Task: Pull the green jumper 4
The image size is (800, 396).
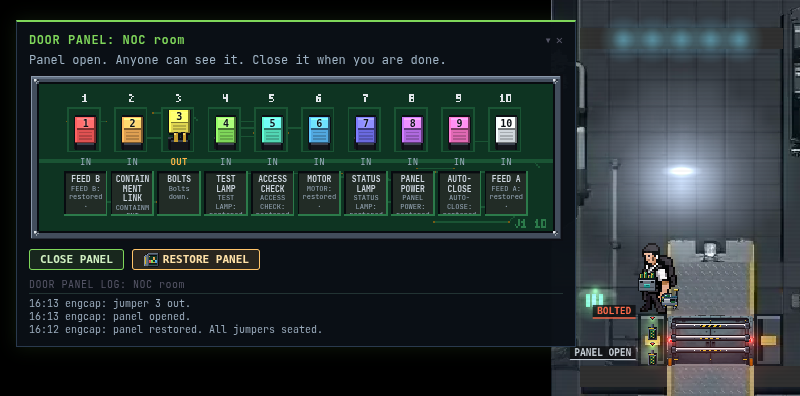Action: pos(226,130)
